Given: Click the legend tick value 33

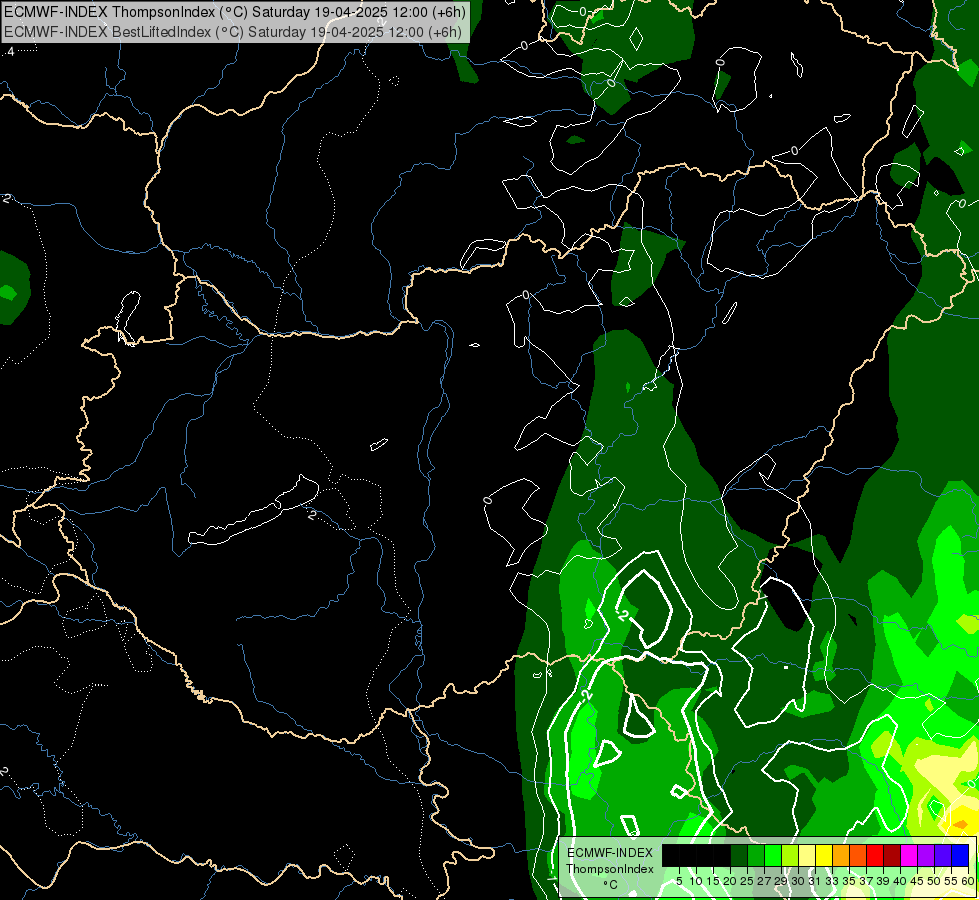Looking at the screenshot, I should tap(832, 881).
